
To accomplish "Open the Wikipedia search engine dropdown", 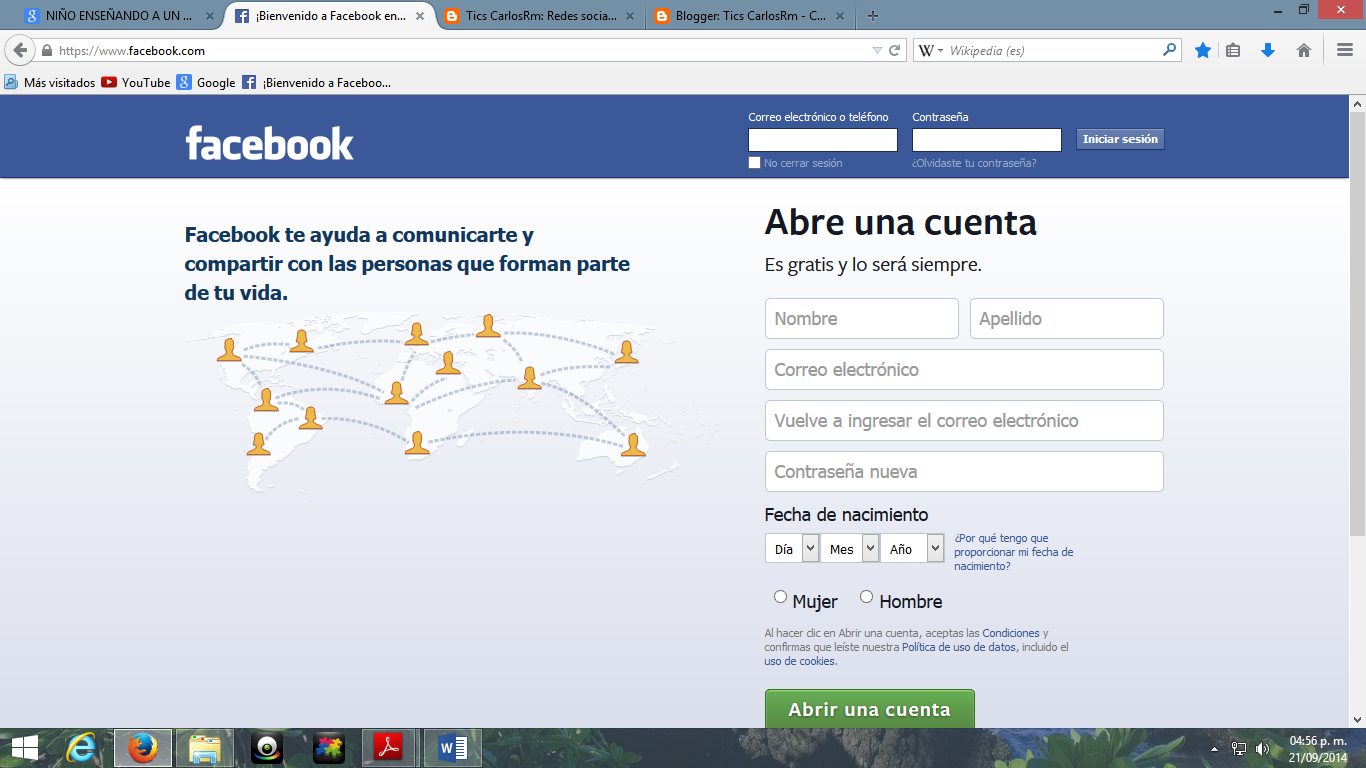I will pos(938,48).
